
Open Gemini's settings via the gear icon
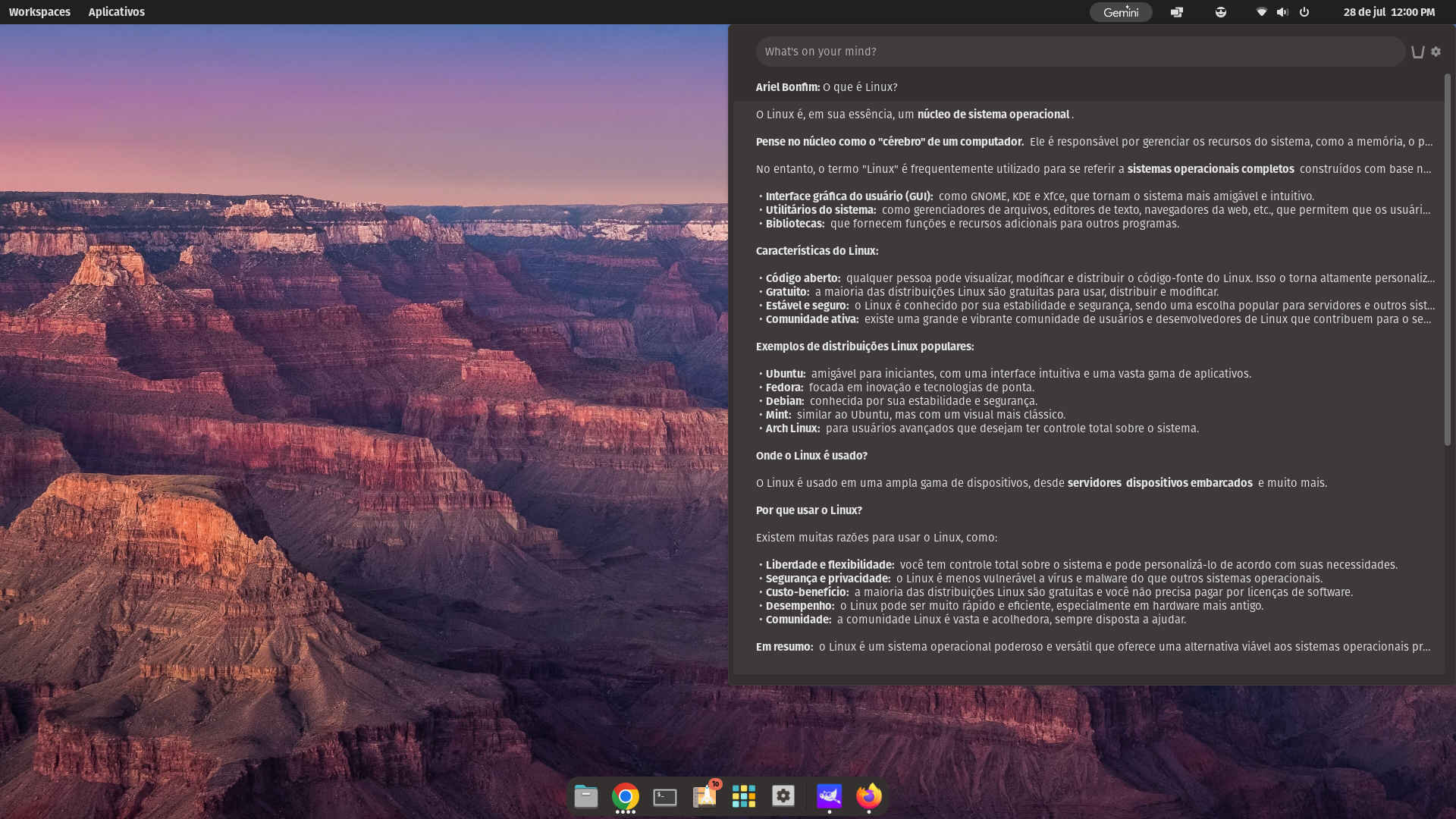(x=1437, y=52)
